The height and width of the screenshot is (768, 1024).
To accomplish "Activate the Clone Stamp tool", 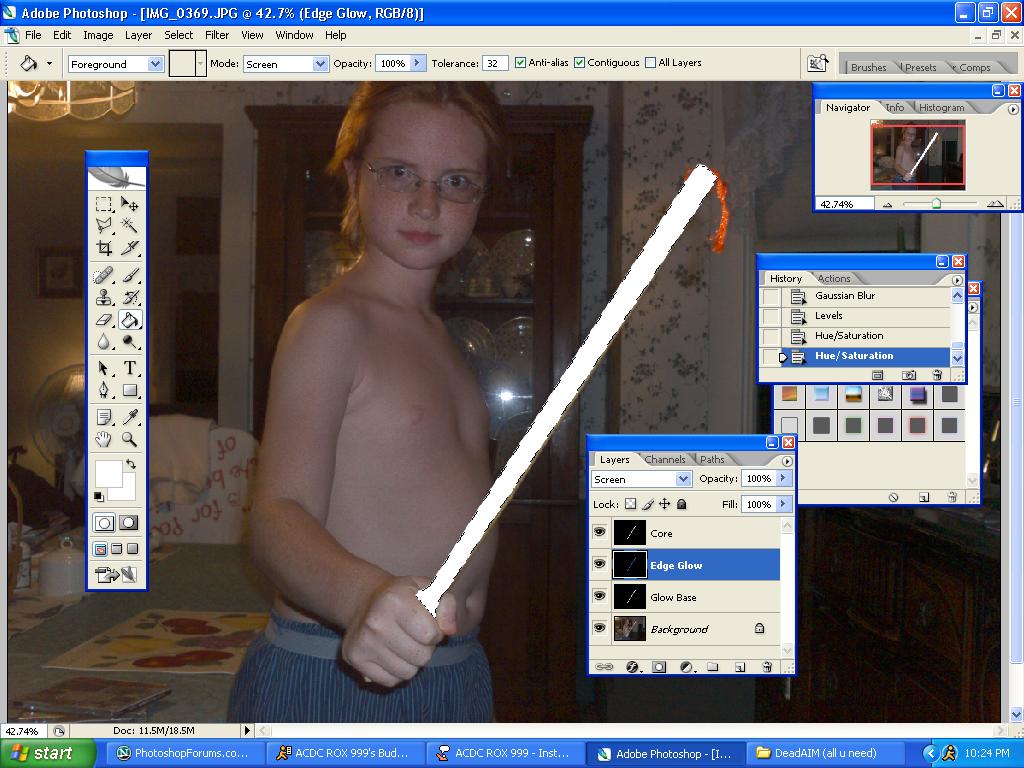I will click(x=104, y=297).
